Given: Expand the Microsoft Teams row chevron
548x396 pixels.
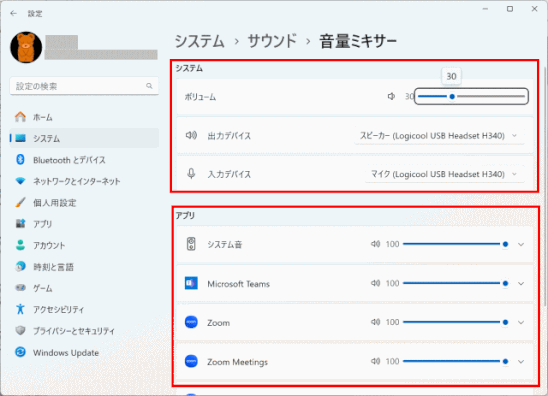Looking at the screenshot, I should coord(521,283).
